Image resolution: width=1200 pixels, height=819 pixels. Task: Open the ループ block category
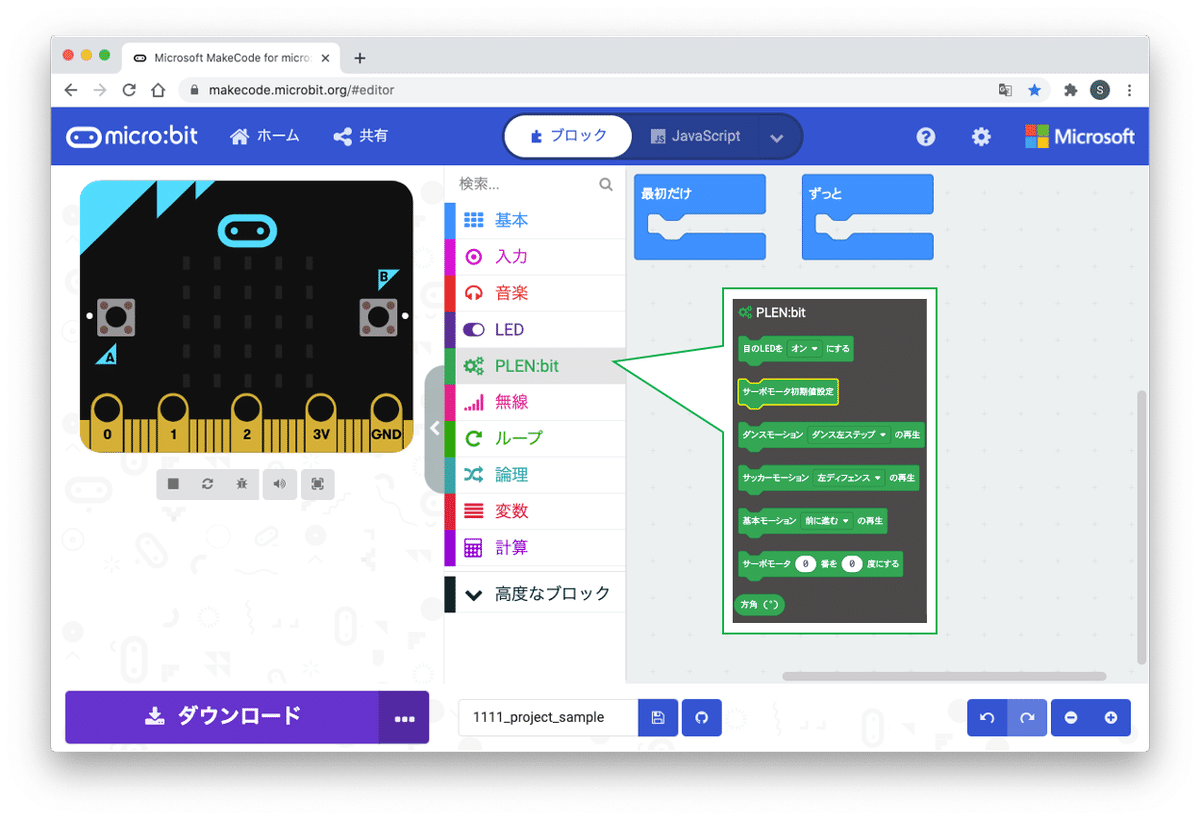pyautogui.click(x=535, y=438)
